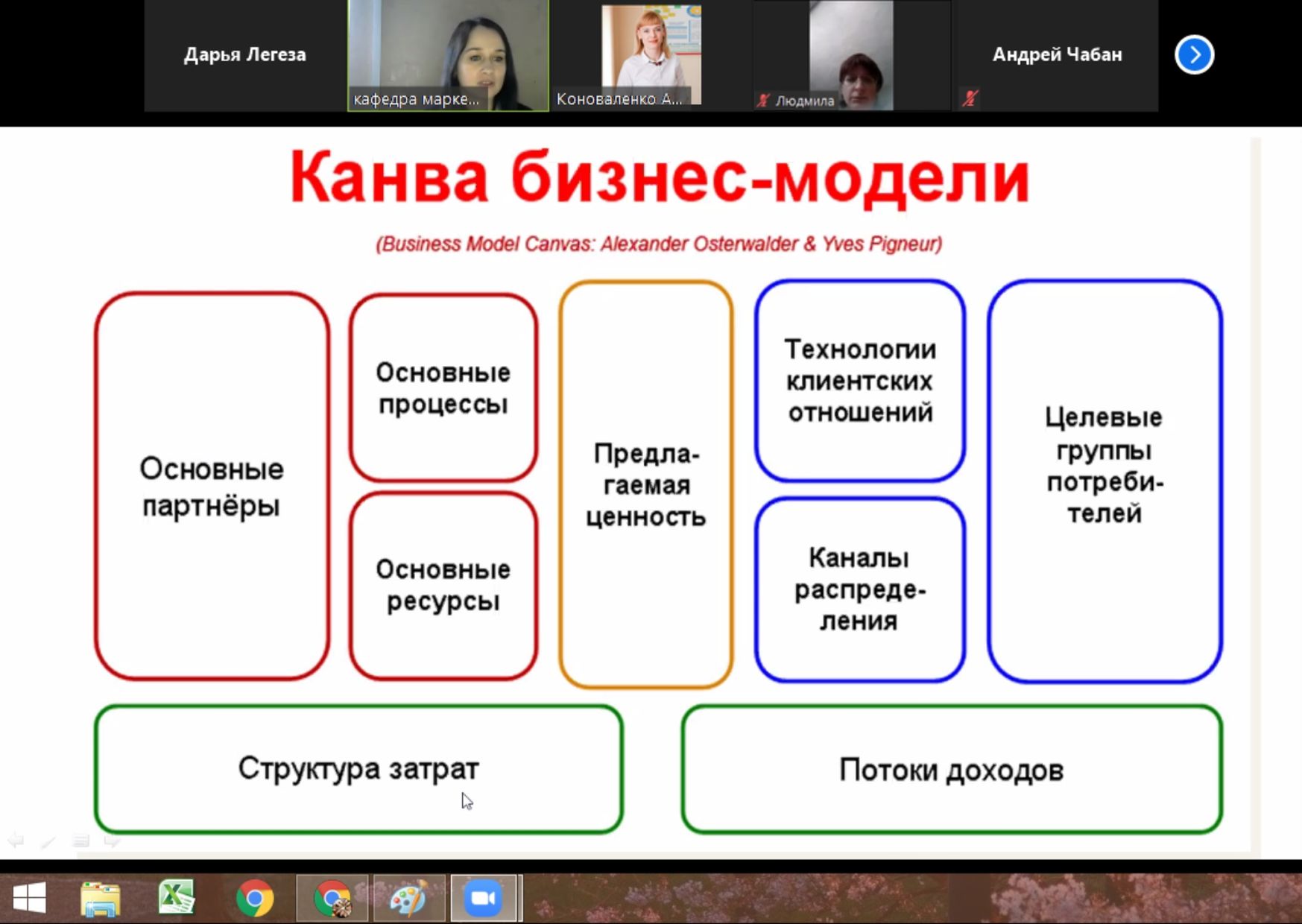The height and width of the screenshot is (924, 1302).
Task: Select the кафедра марке... video thumbnail
Action: (448, 55)
